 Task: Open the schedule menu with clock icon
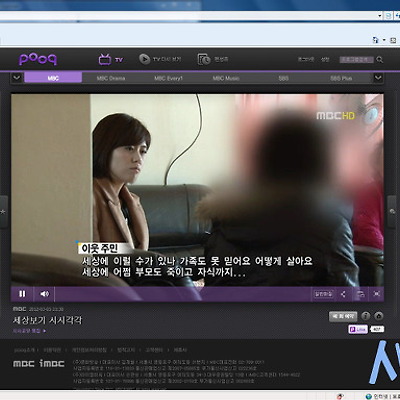(213, 59)
